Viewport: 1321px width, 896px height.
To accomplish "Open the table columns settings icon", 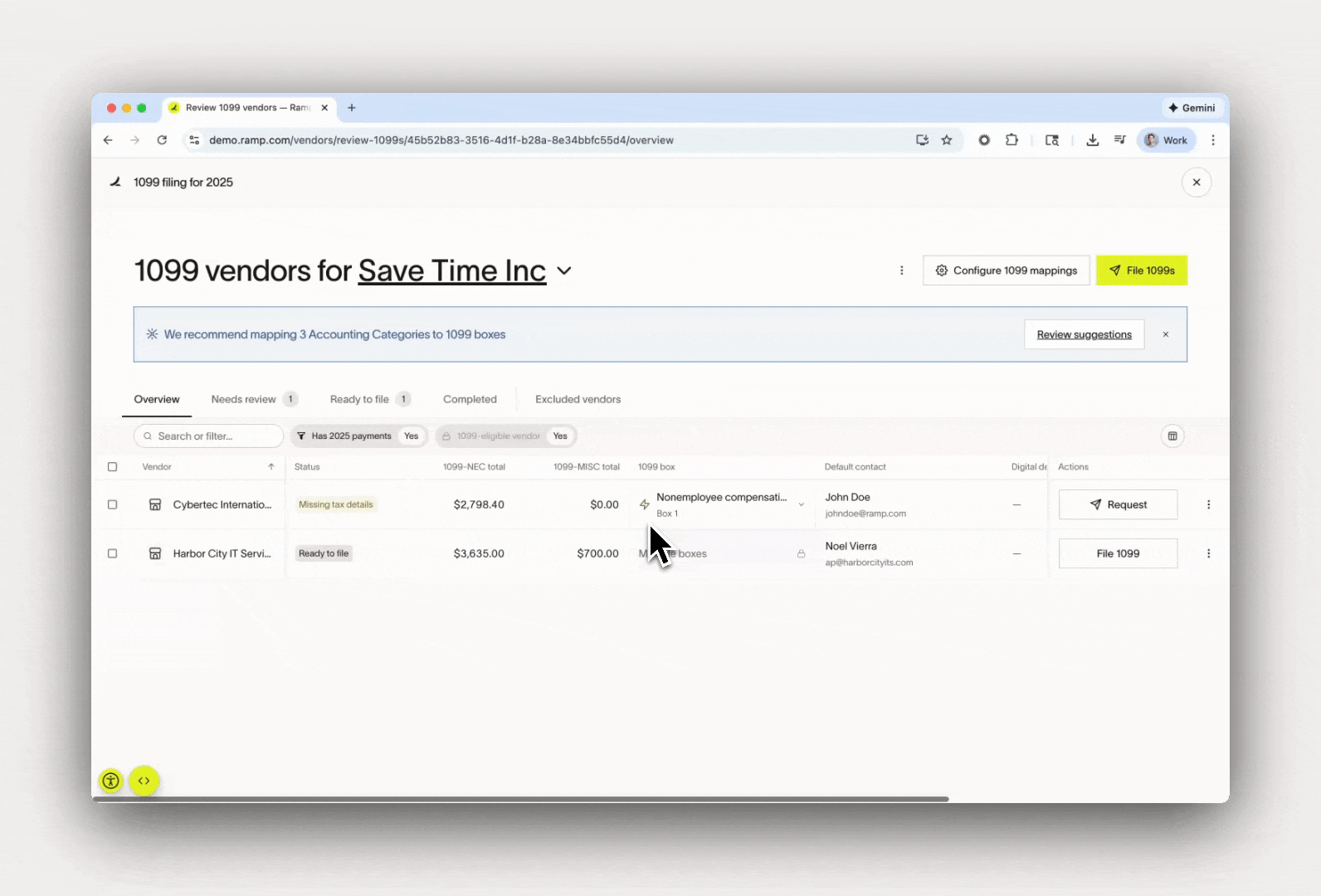I will (1172, 436).
